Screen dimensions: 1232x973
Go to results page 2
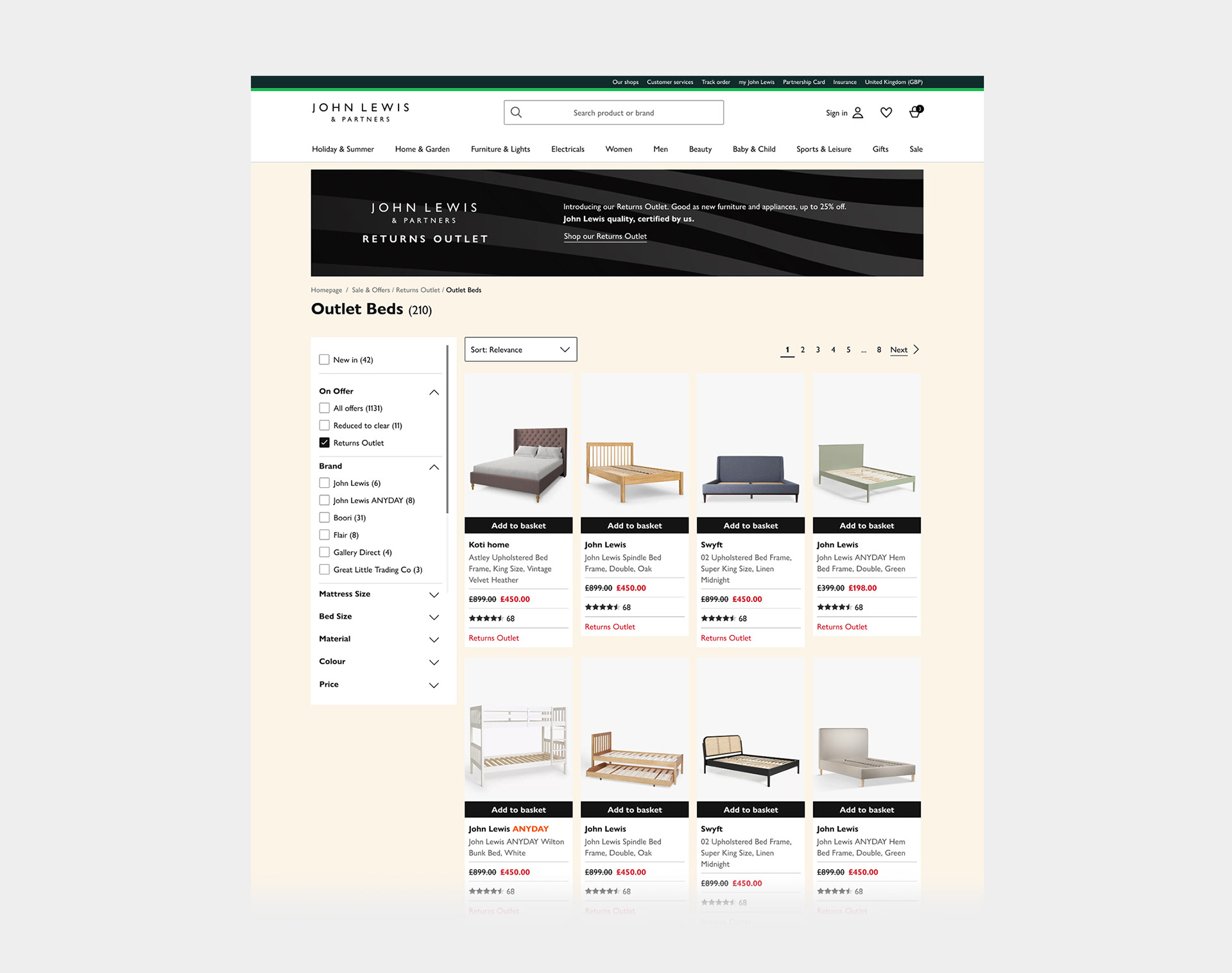coord(803,350)
